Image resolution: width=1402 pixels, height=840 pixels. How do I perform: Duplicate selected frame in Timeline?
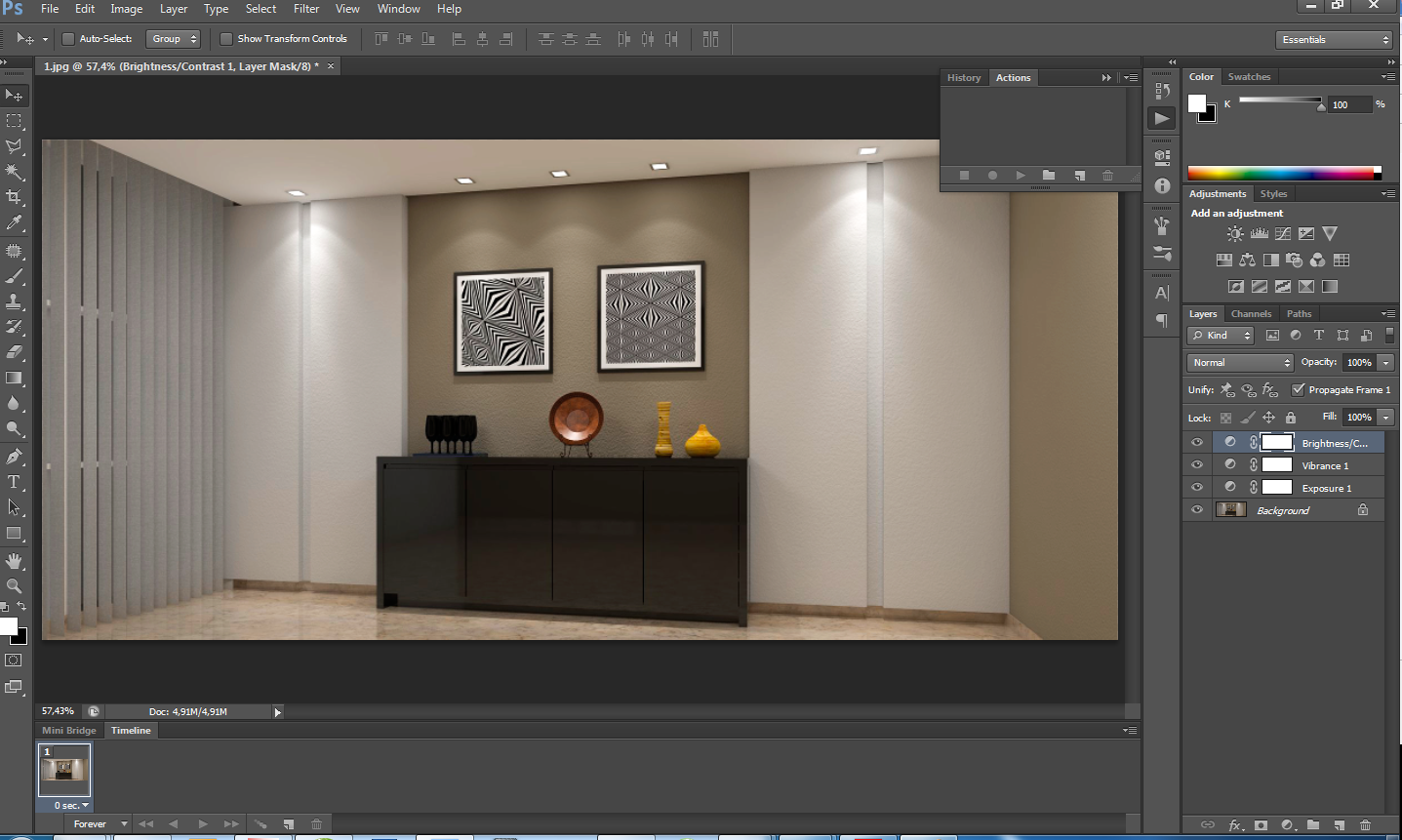pyautogui.click(x=289, y=824)
